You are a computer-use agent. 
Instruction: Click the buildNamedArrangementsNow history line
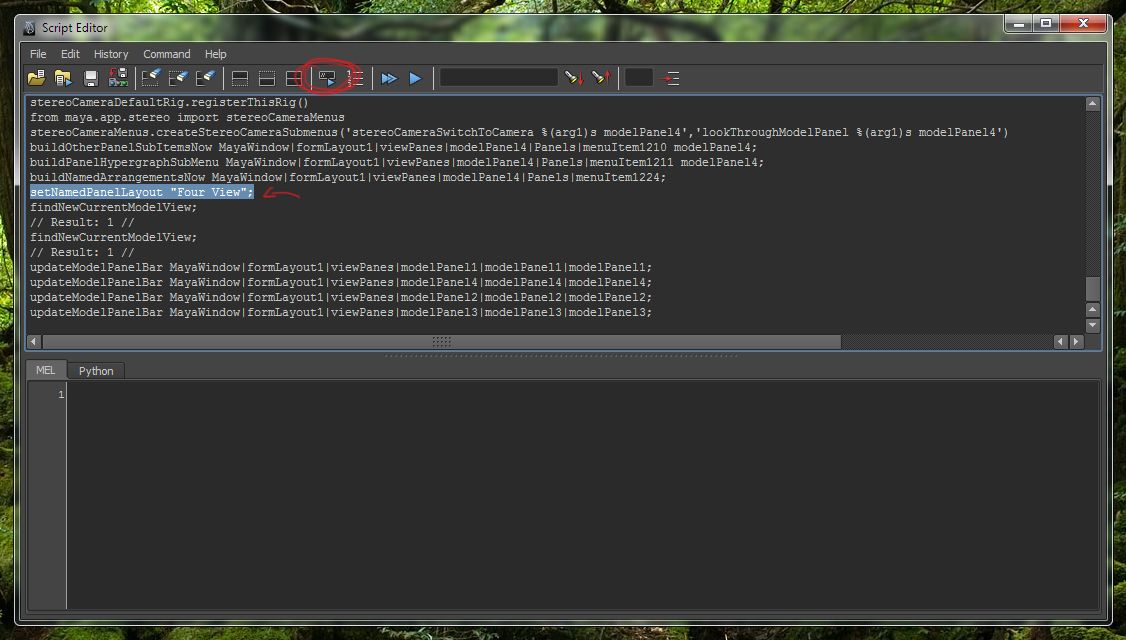click(x=348, y=177)
